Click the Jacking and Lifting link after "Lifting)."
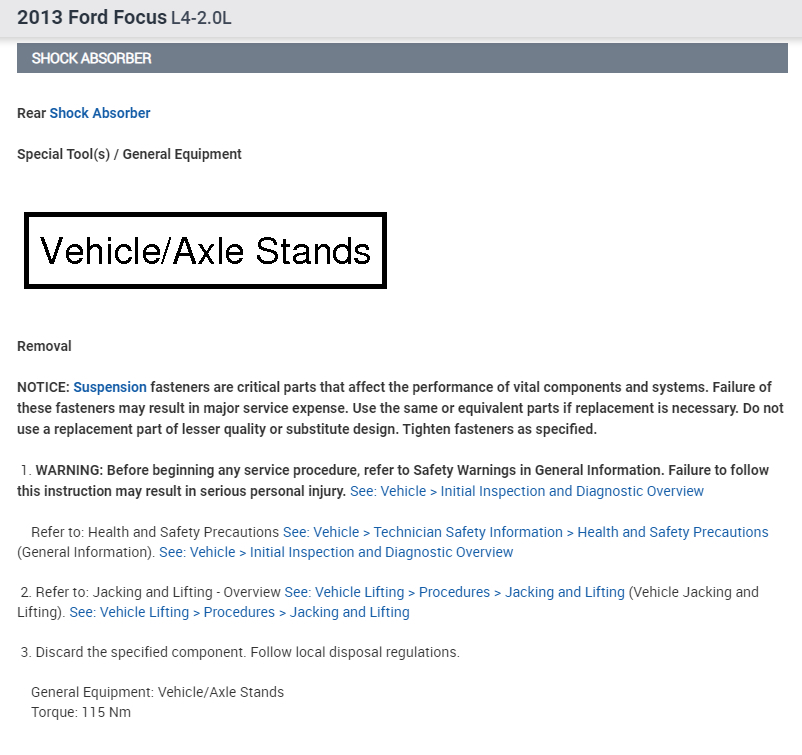 (239, 612)
